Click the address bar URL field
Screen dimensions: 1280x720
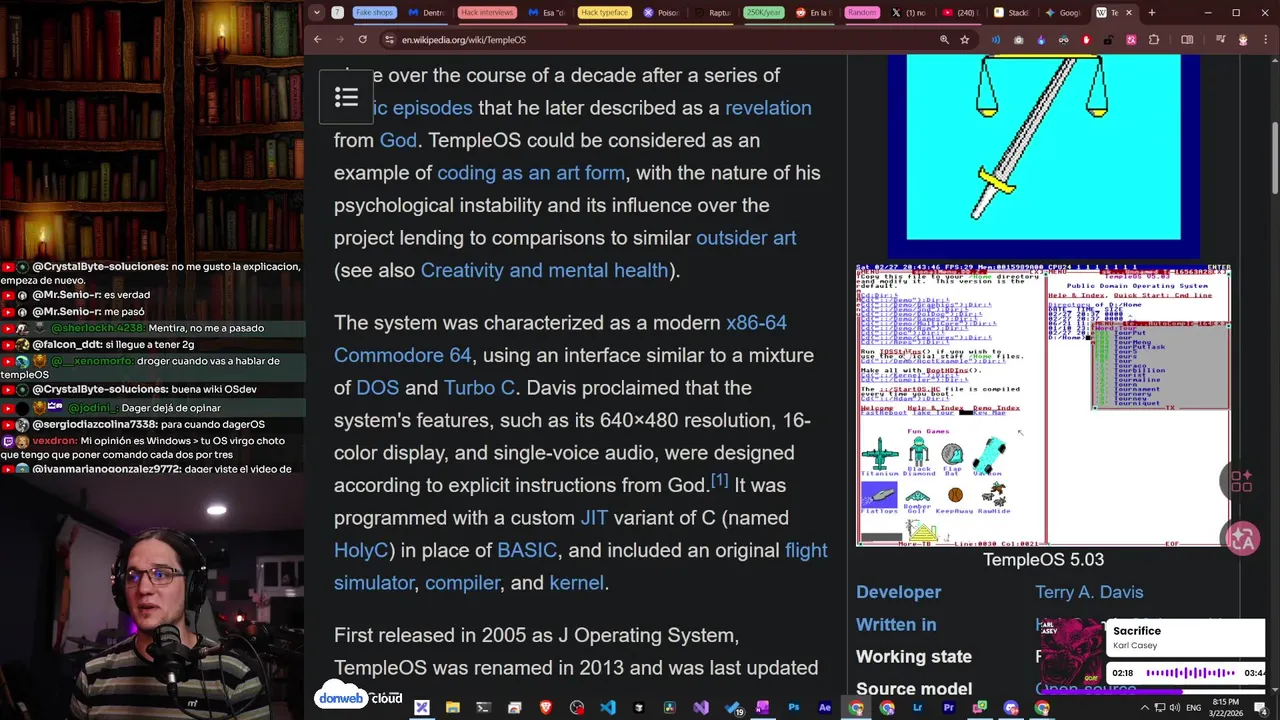[660, 39]
